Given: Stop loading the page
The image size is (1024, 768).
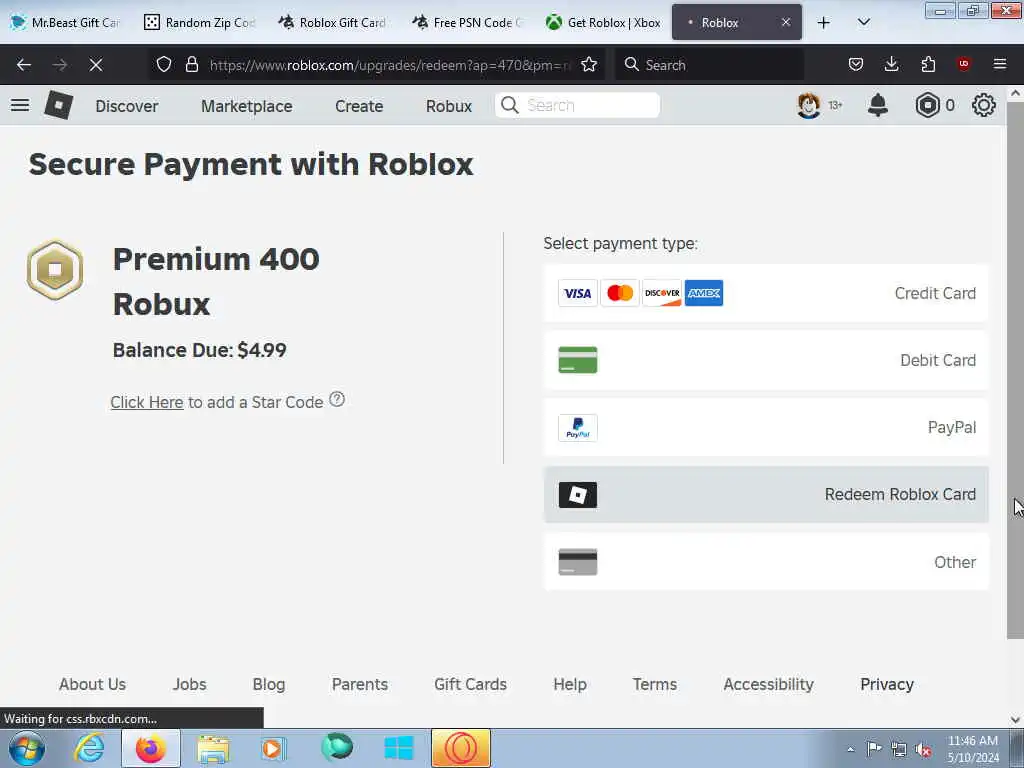Looking at the screenshot, I should [95, 65].
